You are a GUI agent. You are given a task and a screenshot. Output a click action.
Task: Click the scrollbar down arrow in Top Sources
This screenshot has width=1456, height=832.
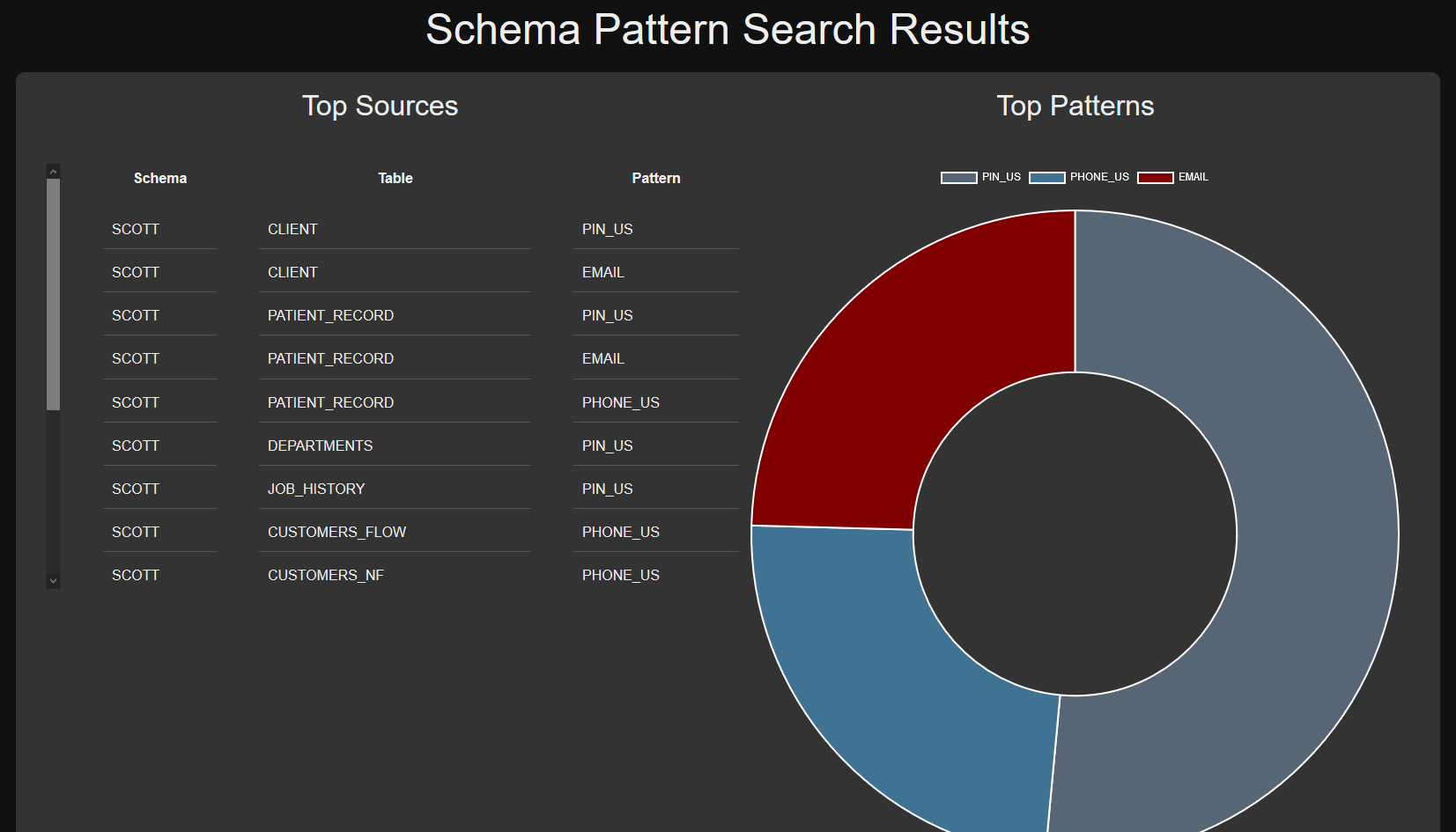[x=53, y=580]
